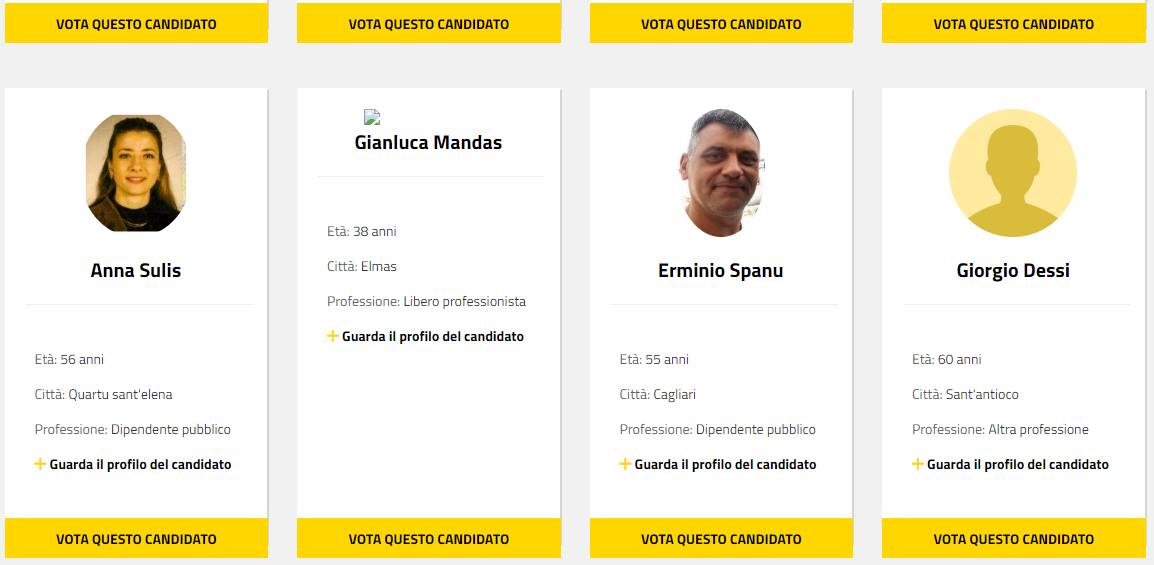Select the Gianluca Mandas name heading

point(429,143)
